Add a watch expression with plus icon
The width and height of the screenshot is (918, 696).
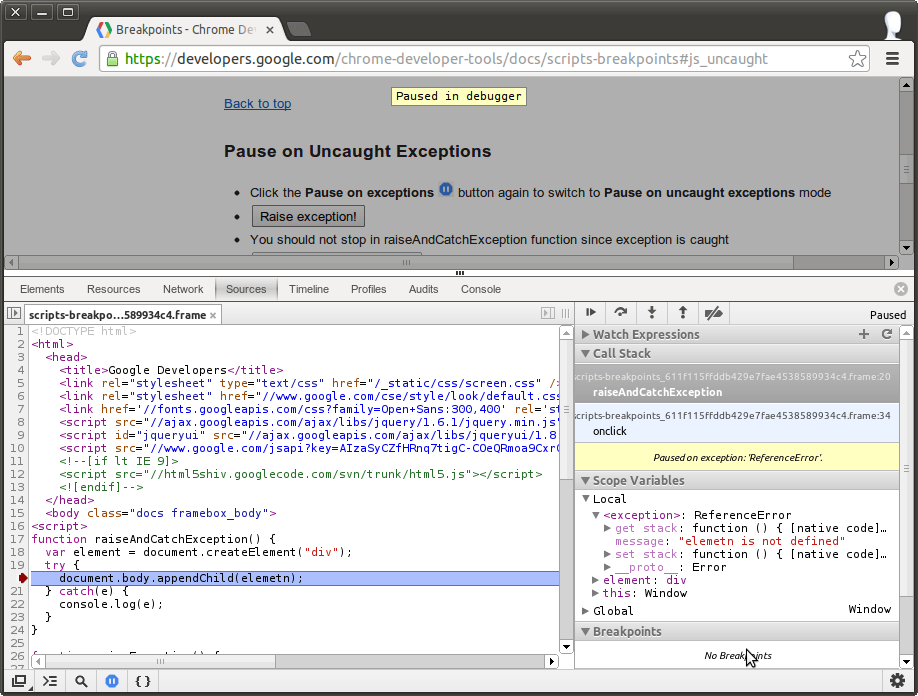[x=864, y=334]
